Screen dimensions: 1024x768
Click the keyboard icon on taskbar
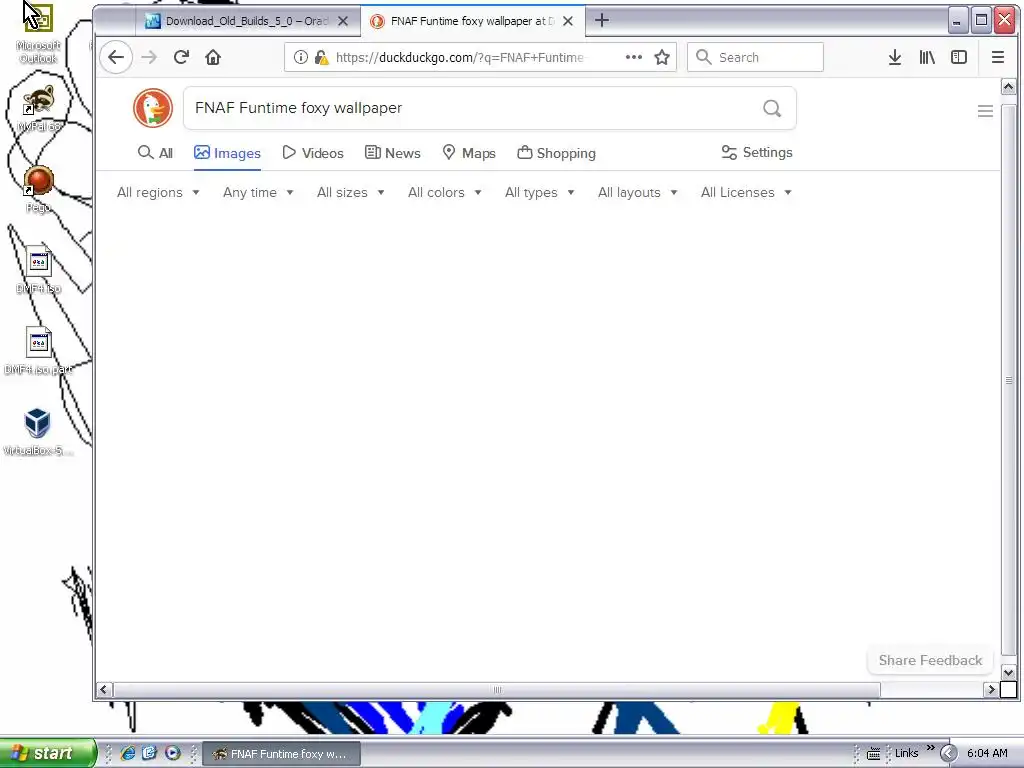coord(873,754)
